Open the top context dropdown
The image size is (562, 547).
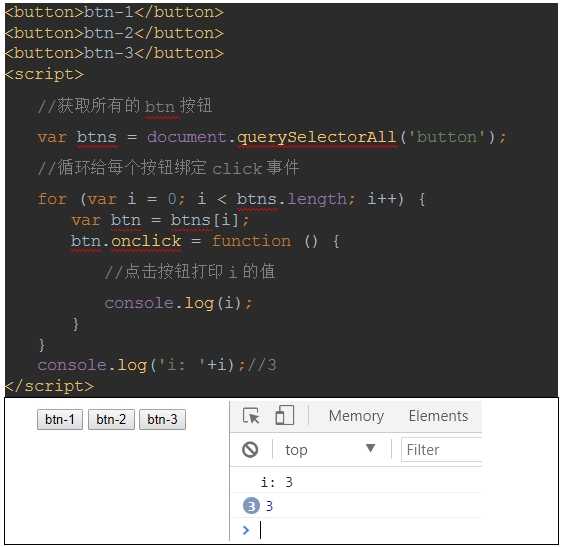pyautogui.click(x=330, y=450)
